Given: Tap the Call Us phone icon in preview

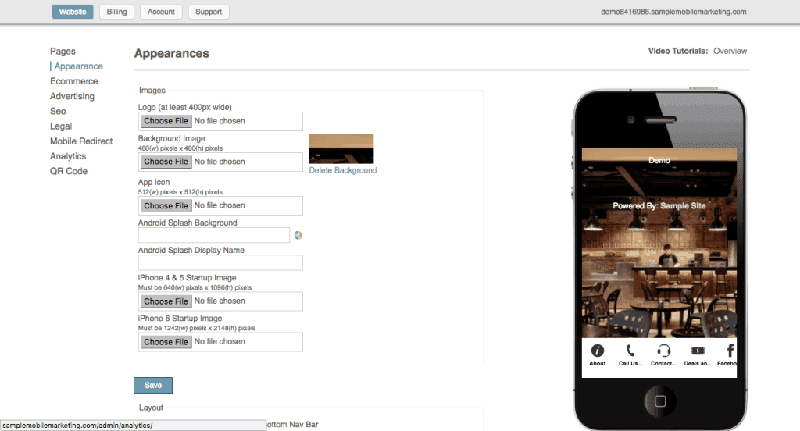Looking at the screenshot, I should pos(630,350).
